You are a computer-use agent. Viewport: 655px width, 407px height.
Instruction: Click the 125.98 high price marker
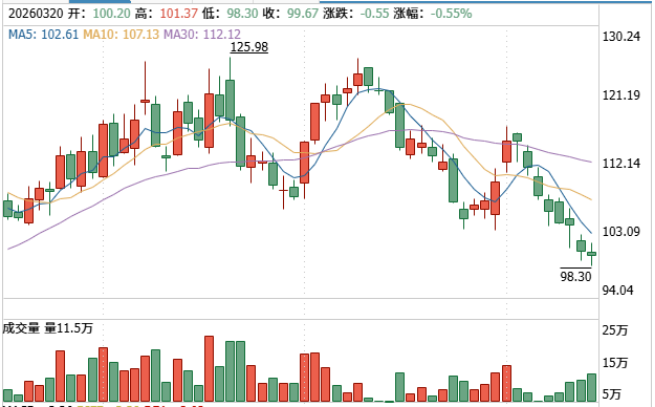click(249, 47)
